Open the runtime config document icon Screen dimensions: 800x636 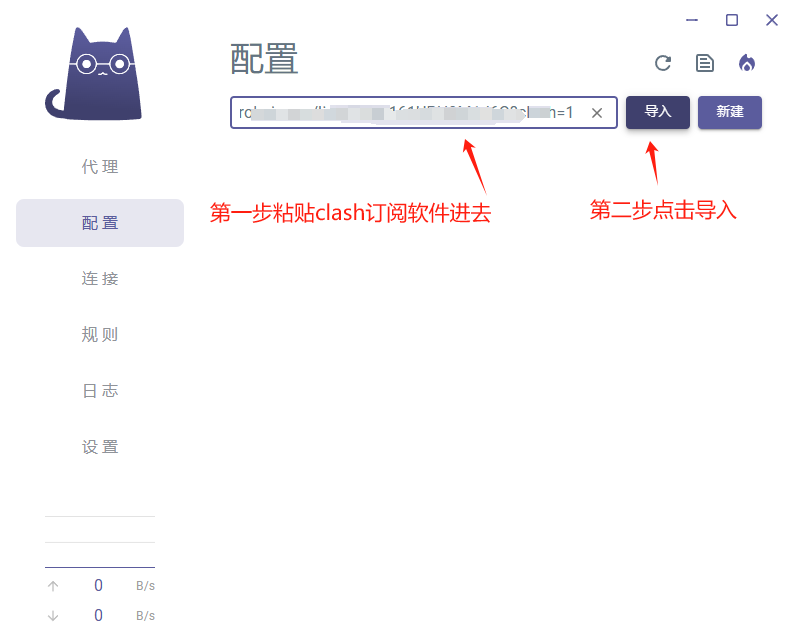click(705, 63)
